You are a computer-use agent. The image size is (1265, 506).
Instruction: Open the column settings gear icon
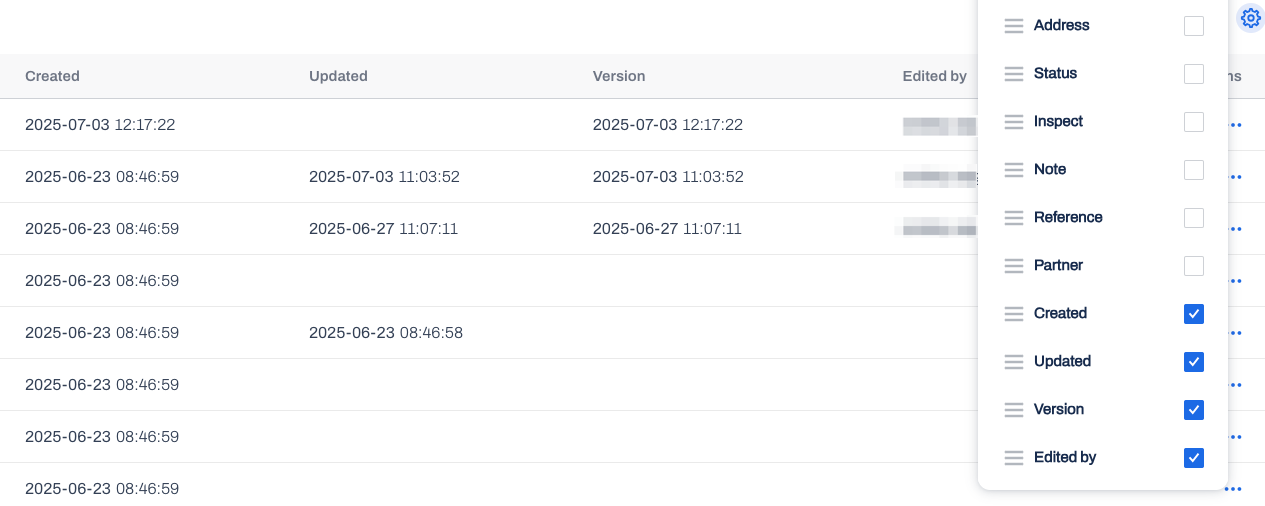point(1250,17)
